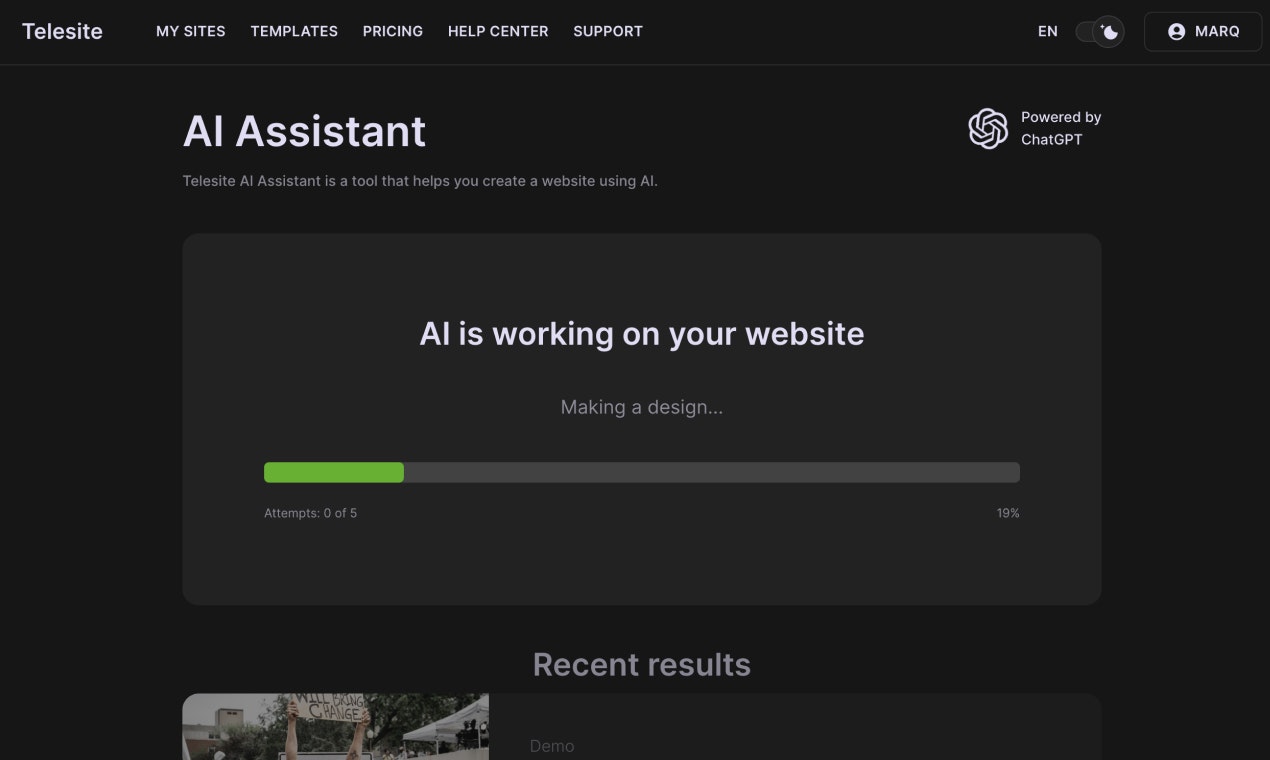Go to the TEMPLATES section
This screenshot has width=1270, height=760.
[x=293, y=31]
